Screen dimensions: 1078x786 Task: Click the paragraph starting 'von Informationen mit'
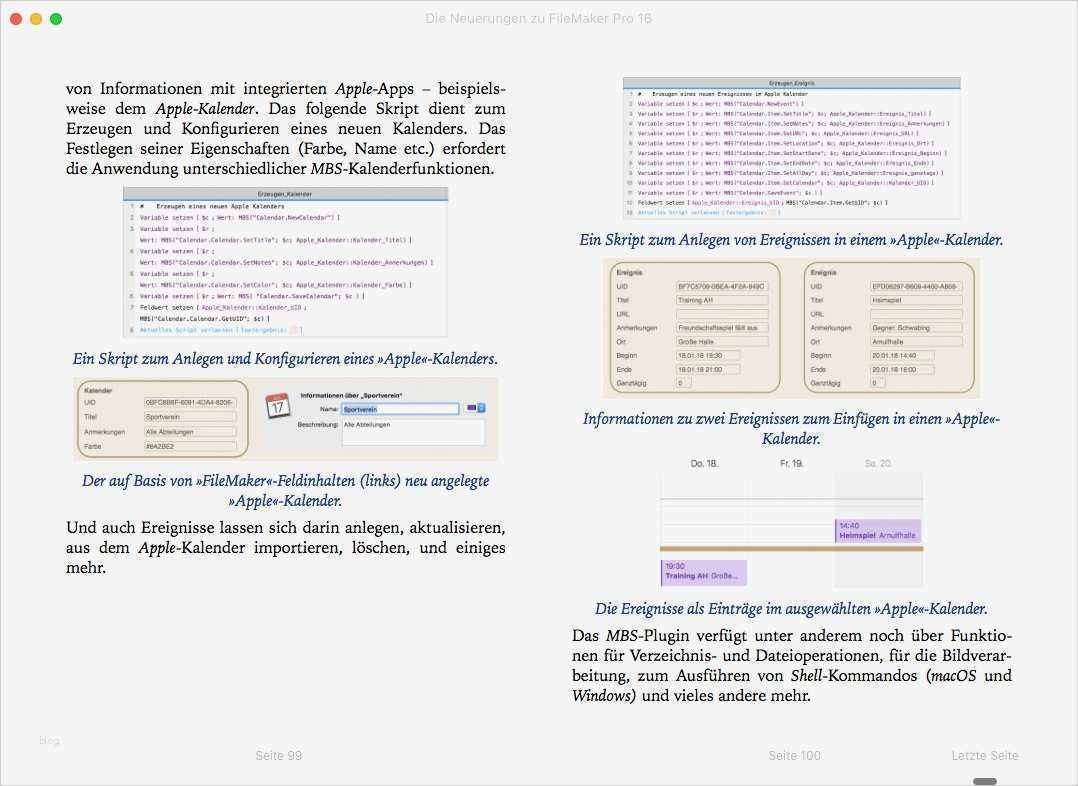coord(285,129)
